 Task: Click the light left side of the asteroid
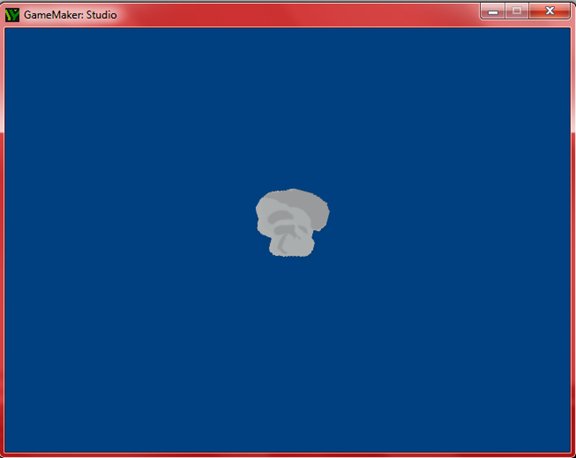(x=263, y=219)
